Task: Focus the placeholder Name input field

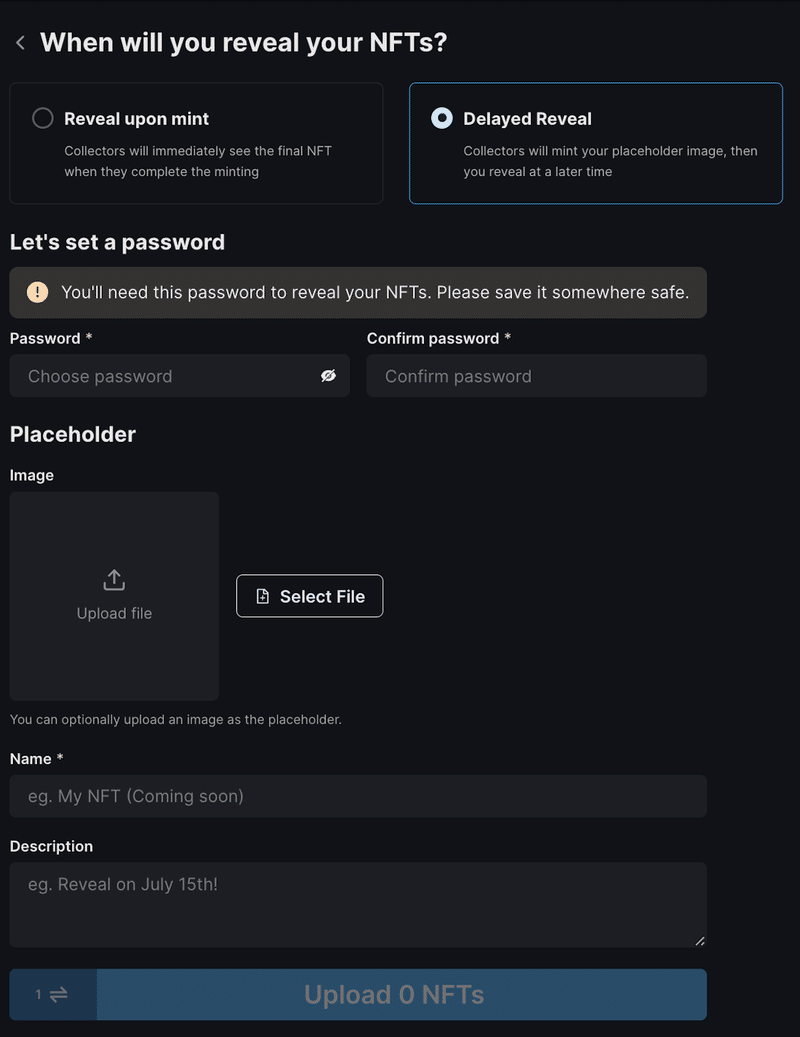Action: pos(358,796)
